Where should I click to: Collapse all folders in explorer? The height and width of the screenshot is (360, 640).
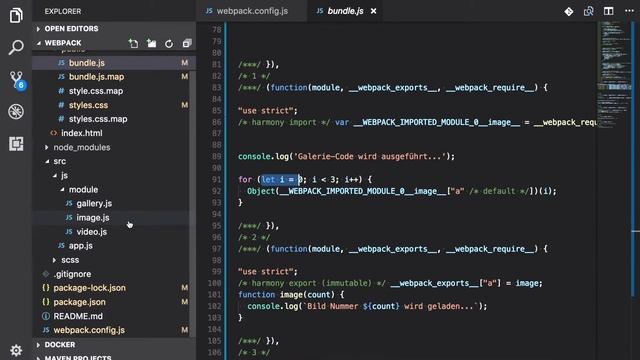(x=187, y=43)
